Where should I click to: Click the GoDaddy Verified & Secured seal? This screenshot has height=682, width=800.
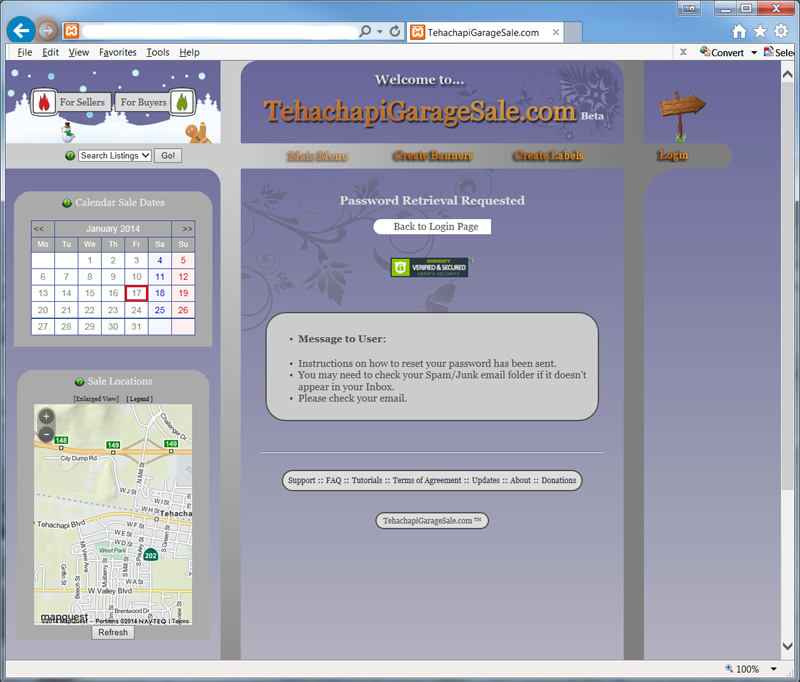point(430,267)
